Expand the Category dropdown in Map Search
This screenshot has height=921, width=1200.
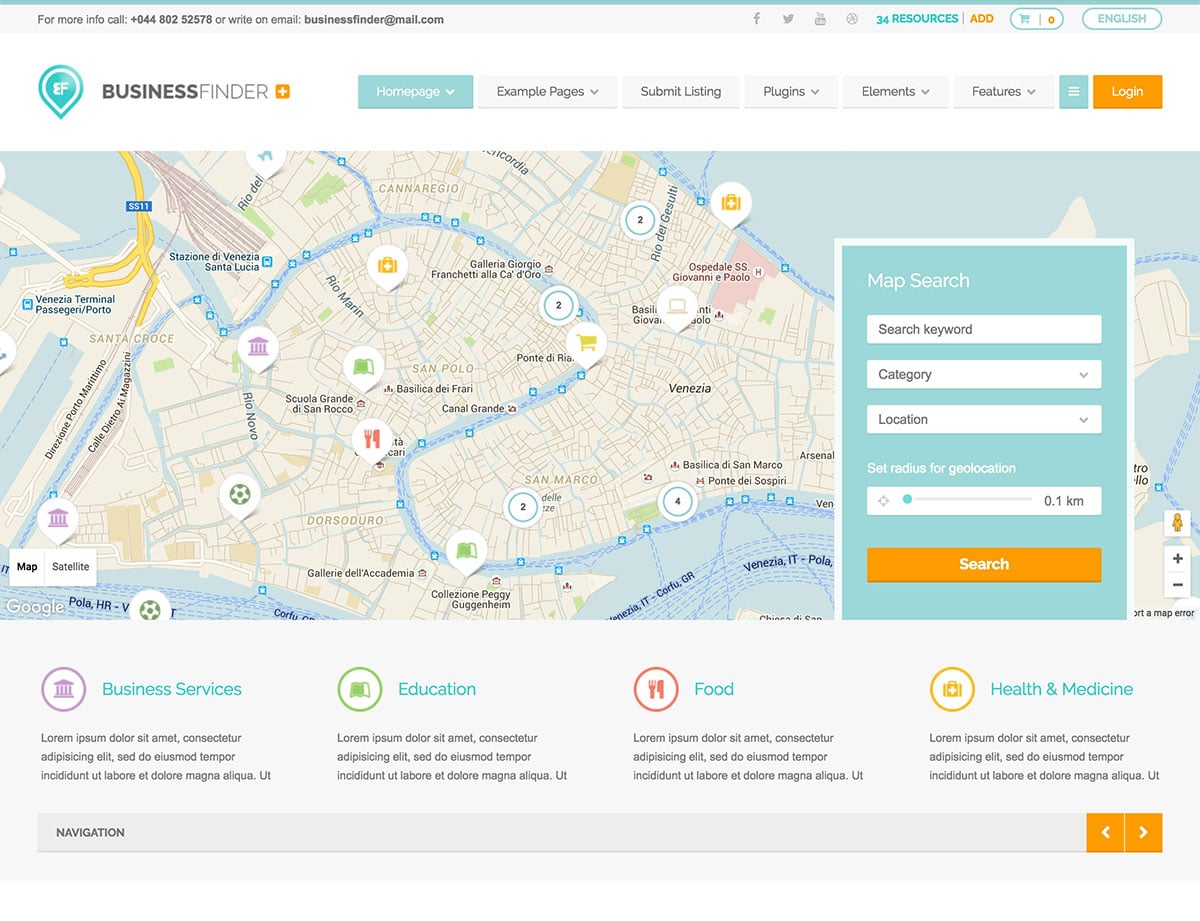point(984,374)
